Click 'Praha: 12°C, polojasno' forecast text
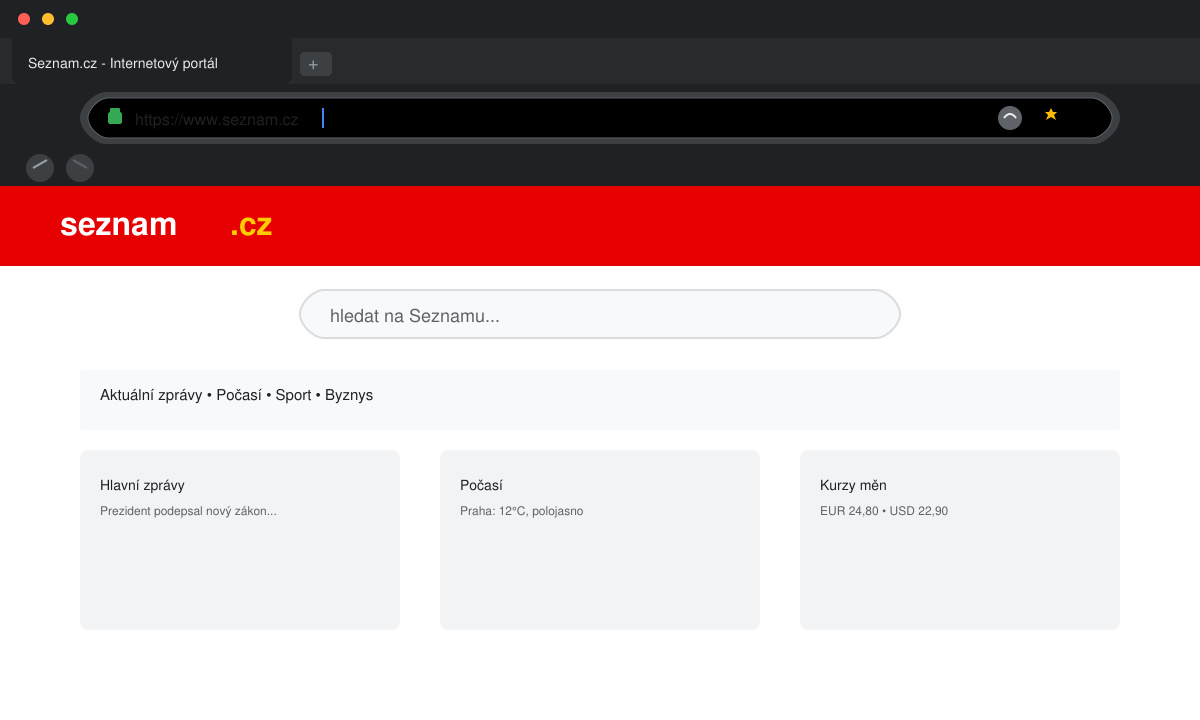1200x720 pixels. coord(521,511)
